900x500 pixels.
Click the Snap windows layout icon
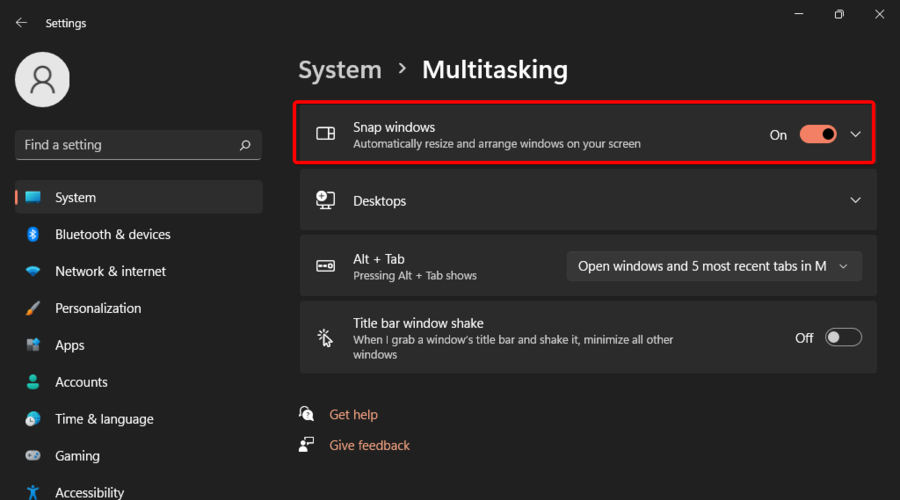point(325,135)
